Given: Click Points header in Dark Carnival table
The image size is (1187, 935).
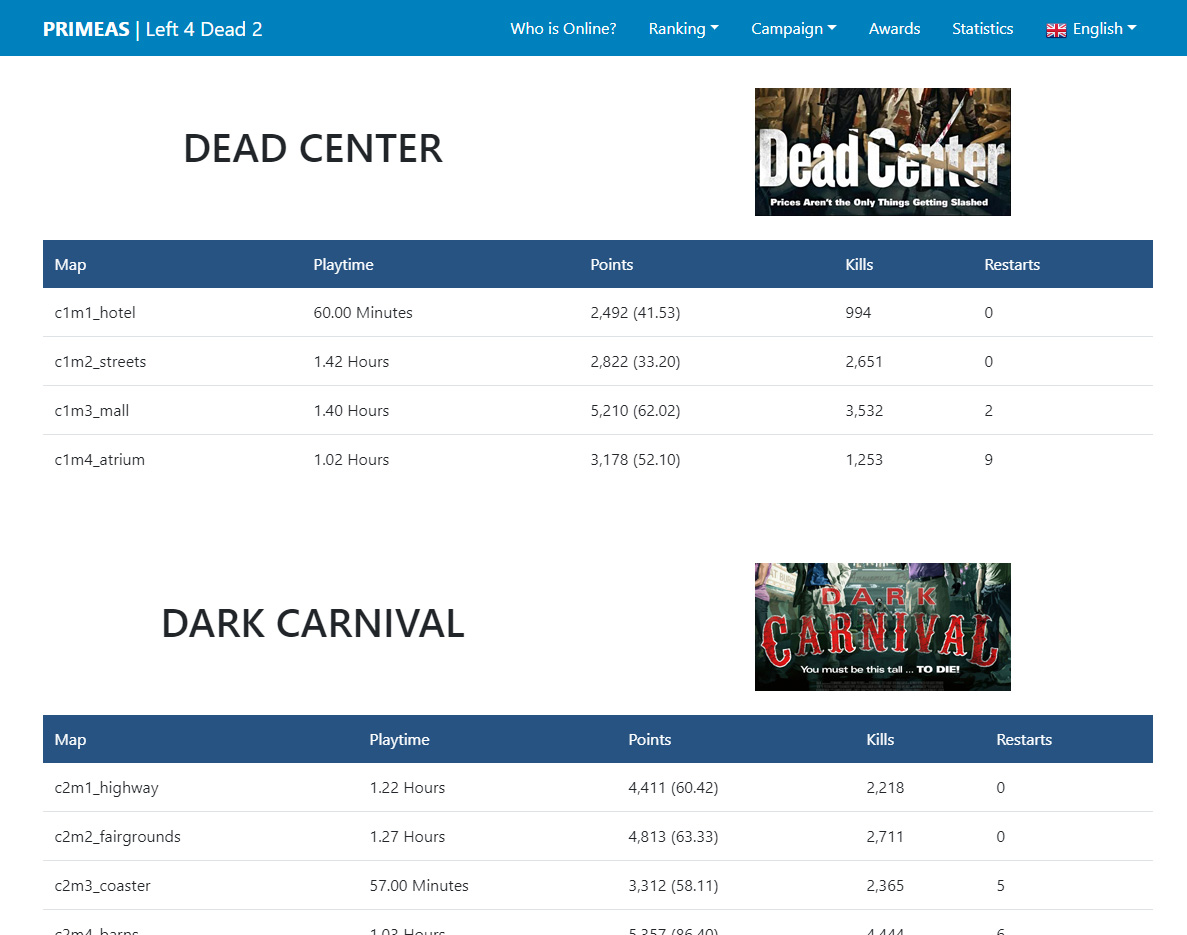Looking at the screenshot, I should coord(650,739).
